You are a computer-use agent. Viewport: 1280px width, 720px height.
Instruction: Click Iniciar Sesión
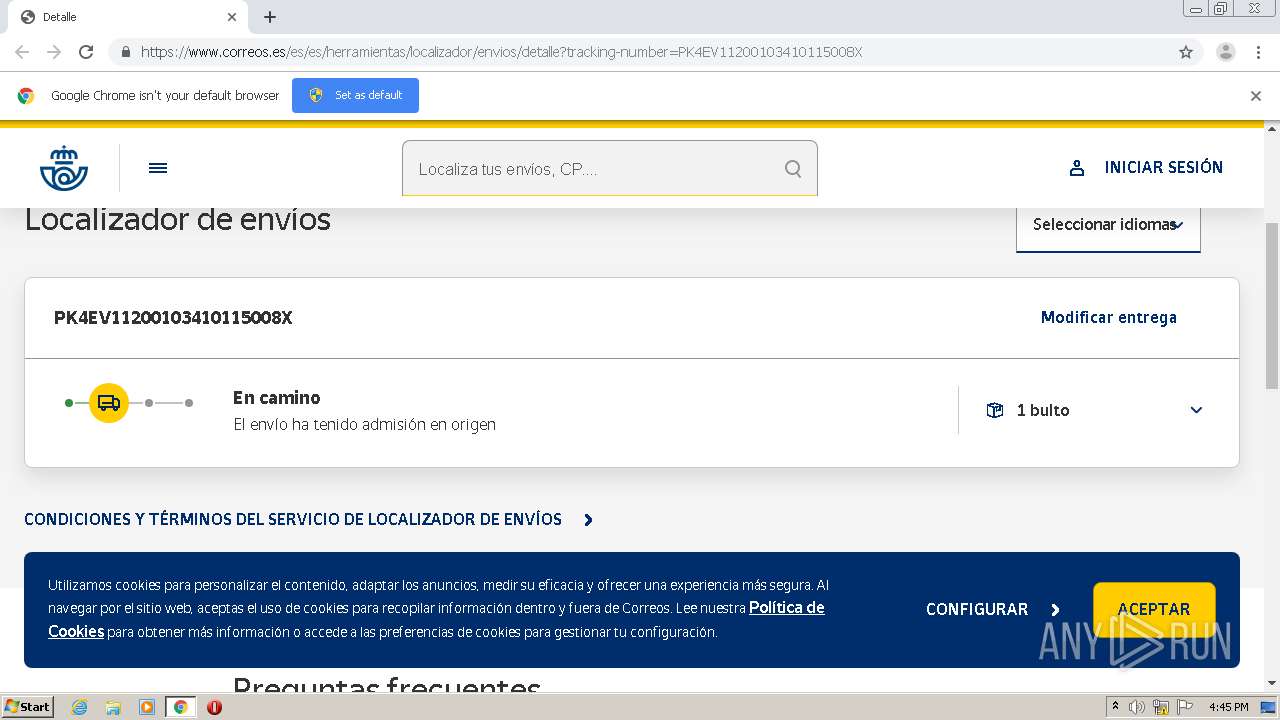tap(1164, 167)
